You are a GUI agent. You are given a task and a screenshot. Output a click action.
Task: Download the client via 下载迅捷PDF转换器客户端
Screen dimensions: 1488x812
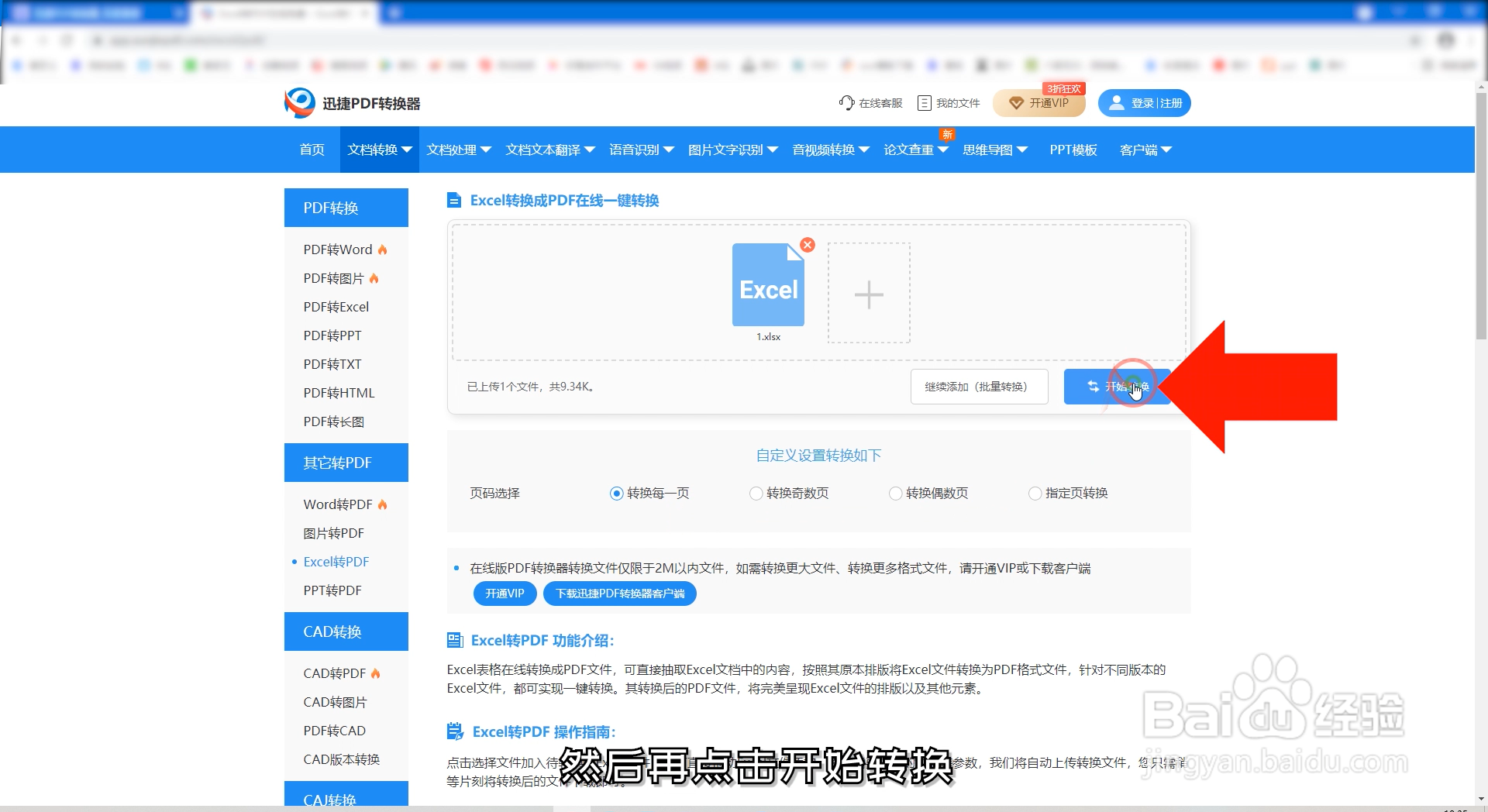pos(619,594)
